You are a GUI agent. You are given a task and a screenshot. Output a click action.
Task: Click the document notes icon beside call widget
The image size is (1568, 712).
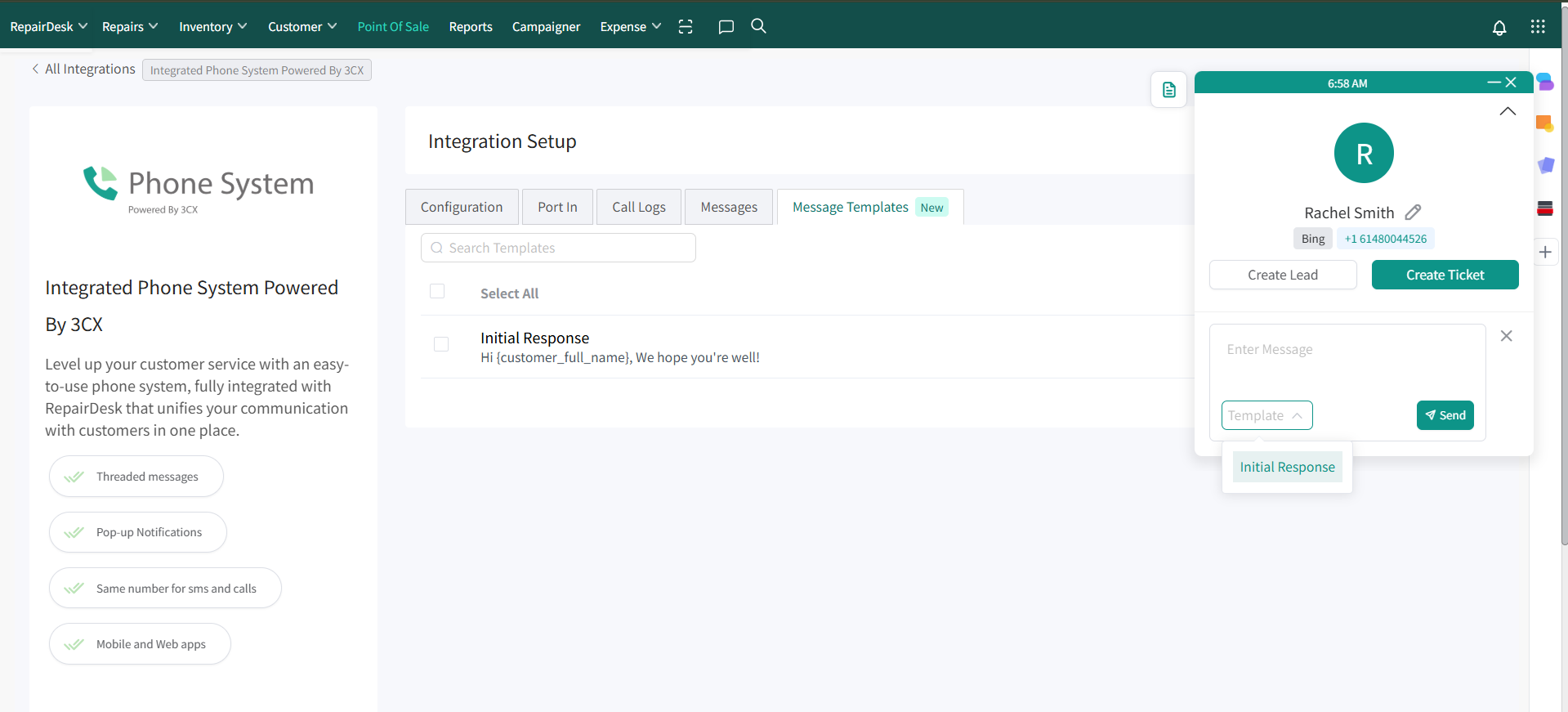pyautogui.click(x=1168, y=90)
